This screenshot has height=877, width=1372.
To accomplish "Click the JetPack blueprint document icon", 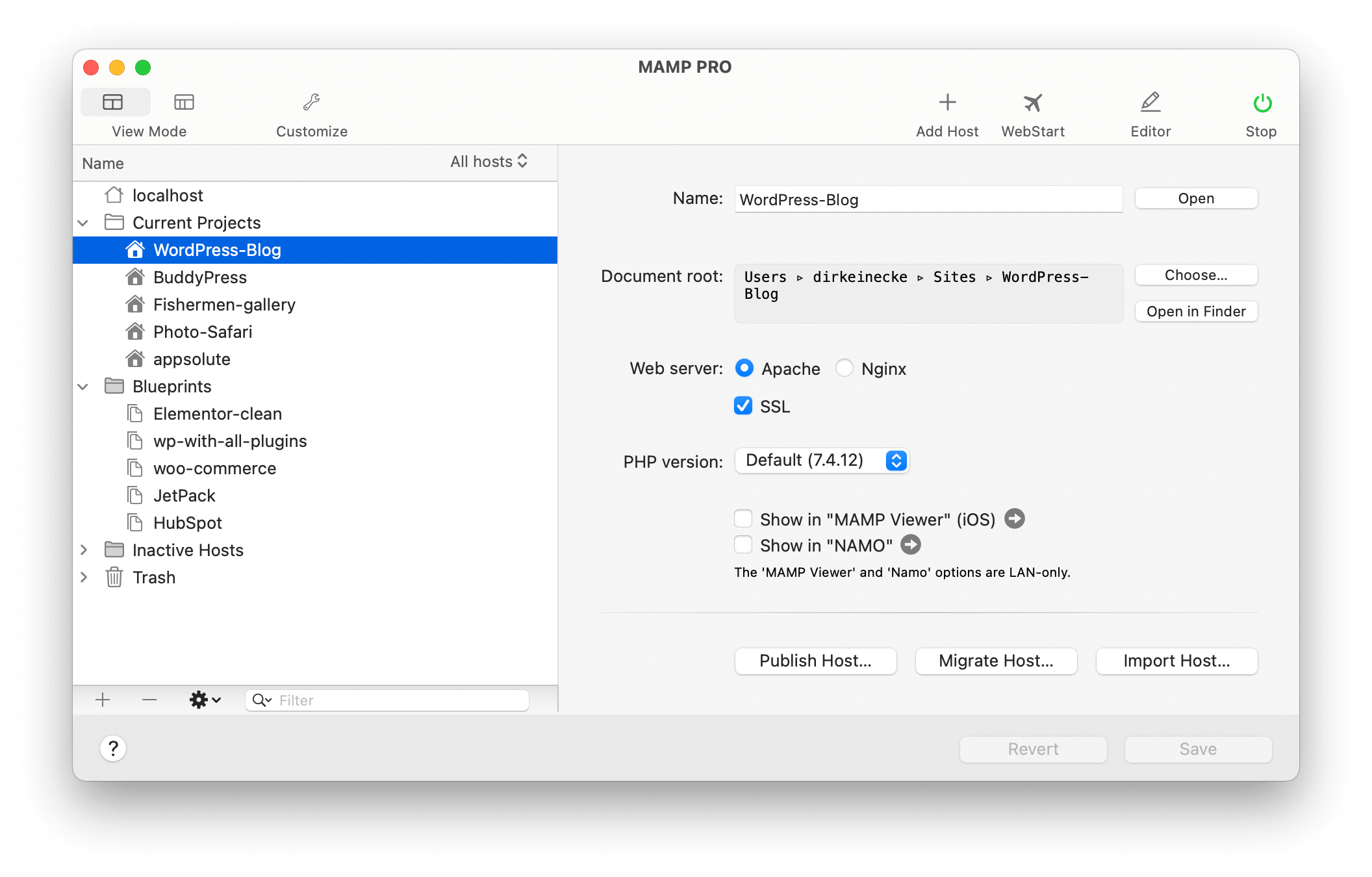I will click(x=135, y=495).
